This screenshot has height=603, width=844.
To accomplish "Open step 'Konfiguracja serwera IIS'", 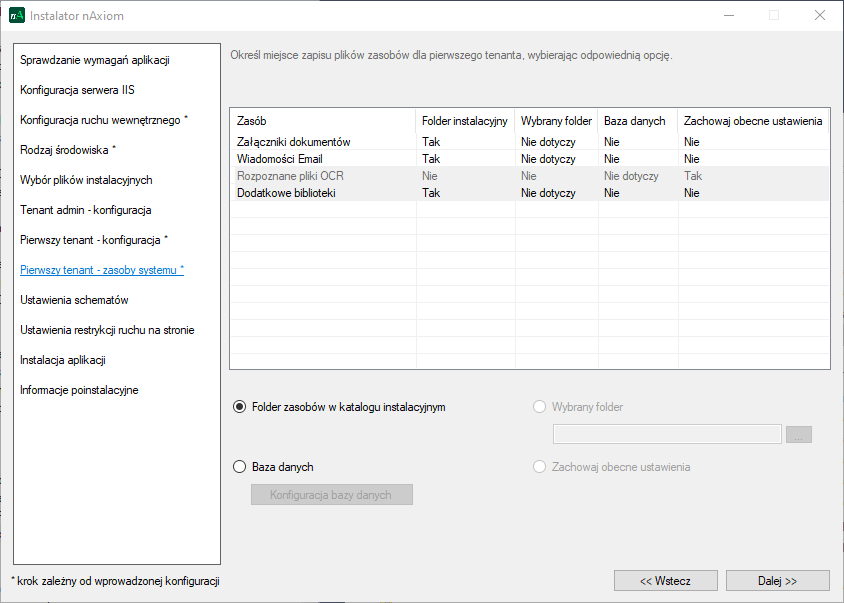I will [x=77, y=90].
